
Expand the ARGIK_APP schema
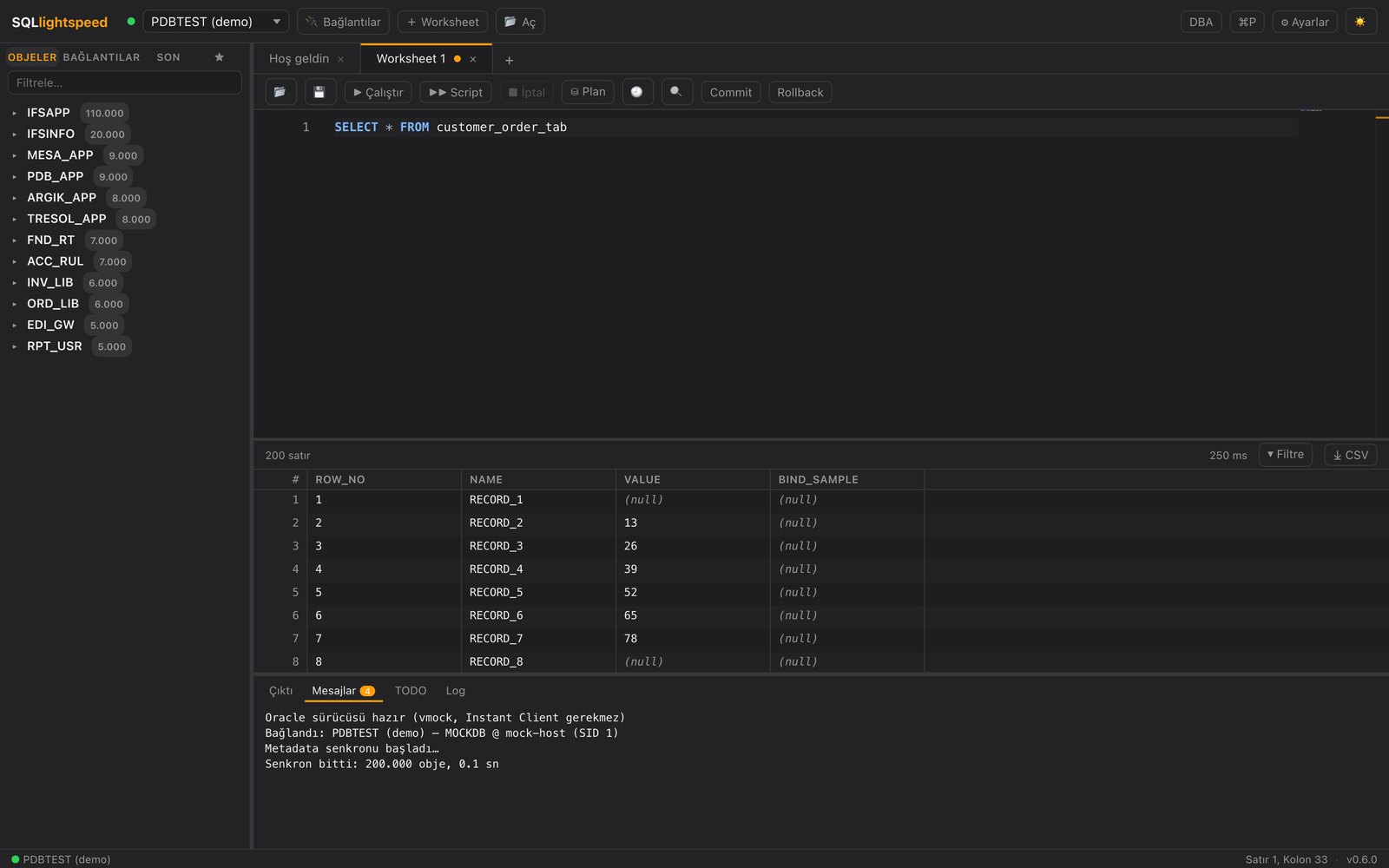15,198
